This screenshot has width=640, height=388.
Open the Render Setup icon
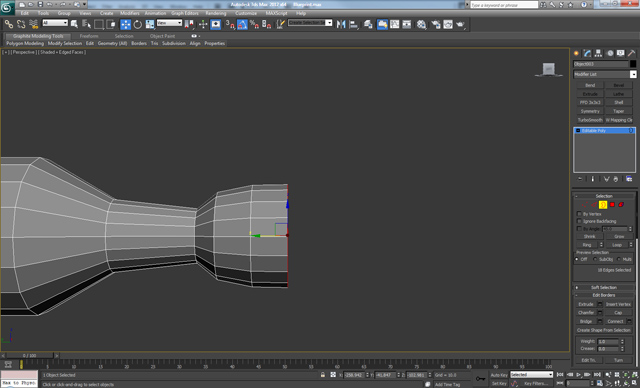pos(436,24)
